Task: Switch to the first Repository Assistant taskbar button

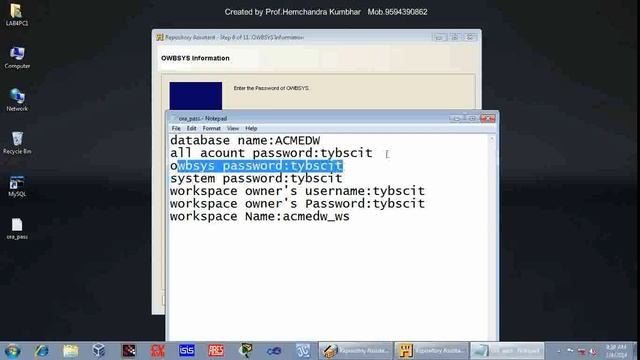Action: pos(355,351)
